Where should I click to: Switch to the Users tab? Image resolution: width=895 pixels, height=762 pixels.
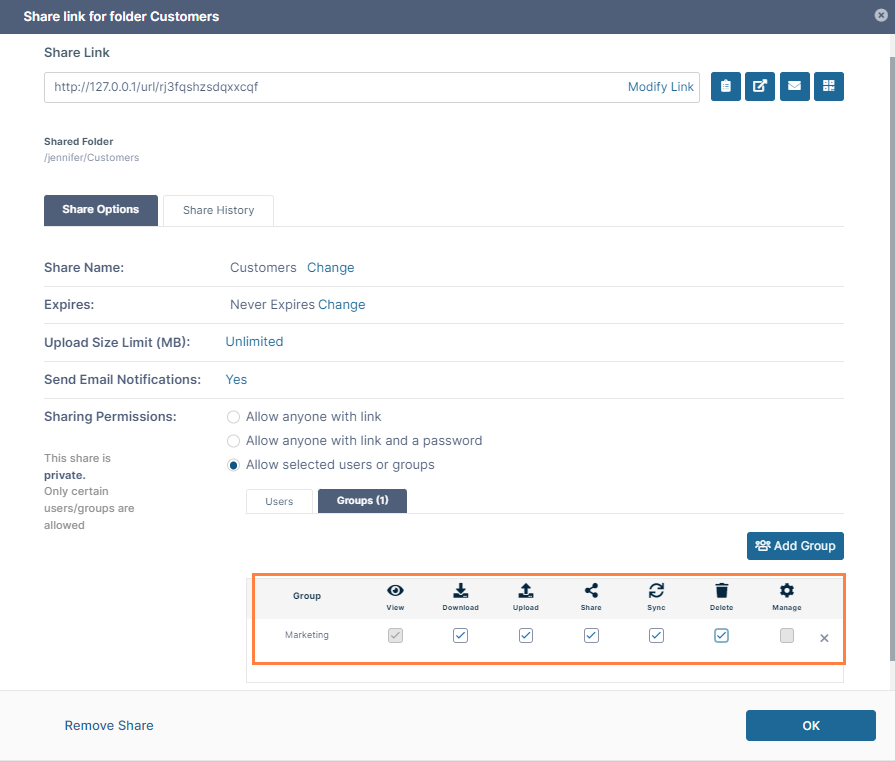[x=279, y=501]
